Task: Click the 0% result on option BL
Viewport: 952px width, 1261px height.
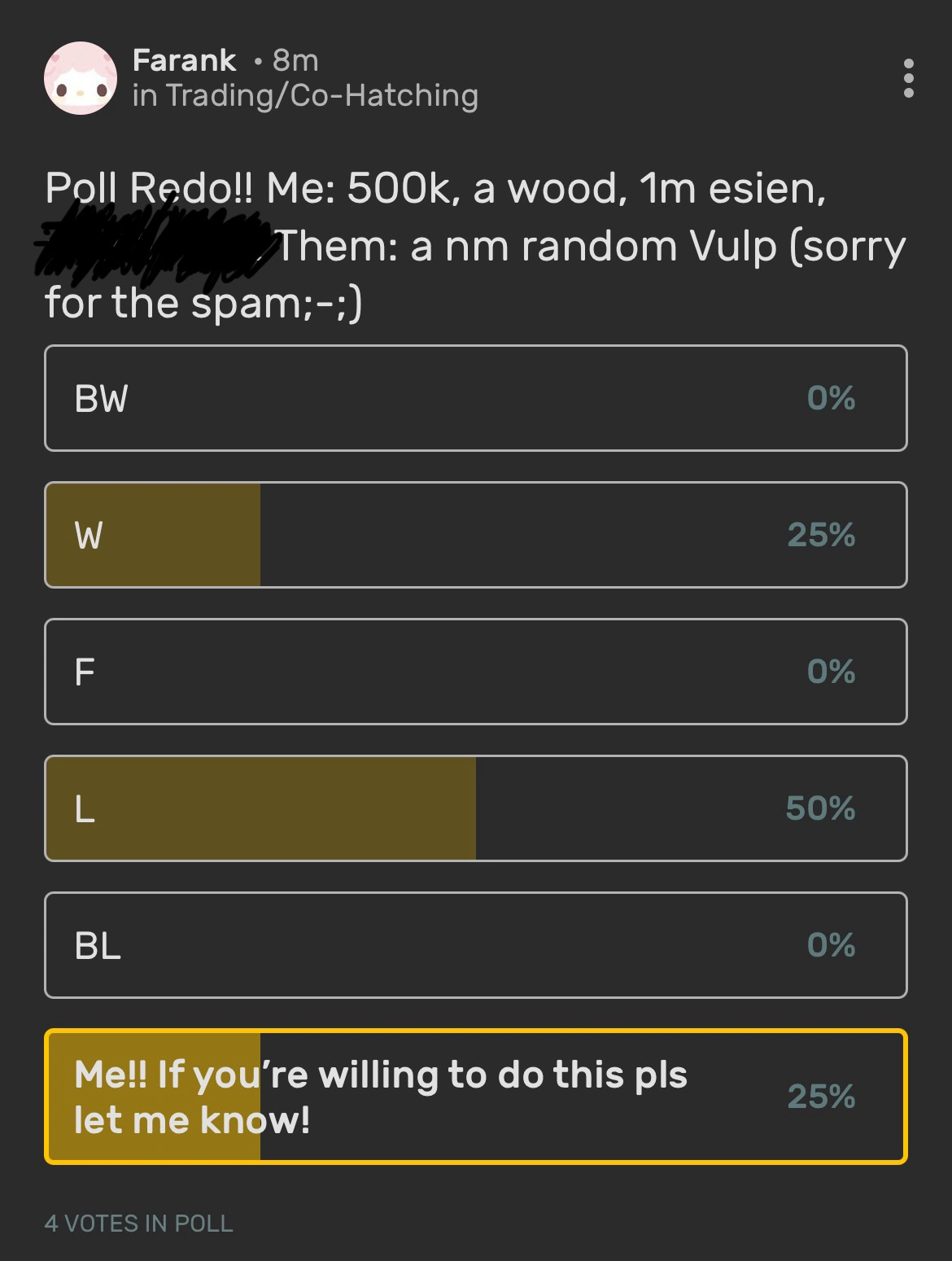Action: 831,945
